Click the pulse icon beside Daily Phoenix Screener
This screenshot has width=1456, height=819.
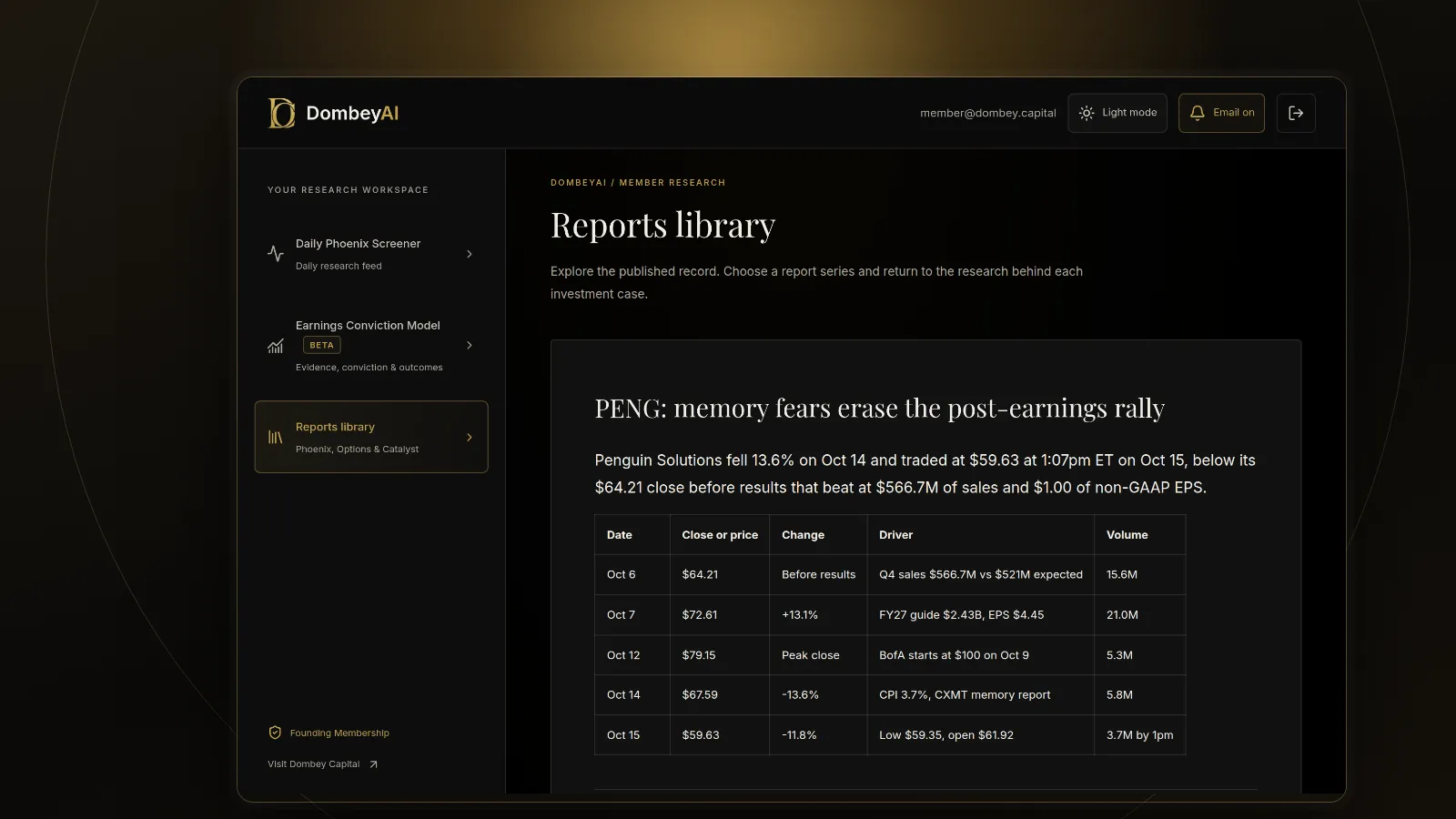click(x=276, y=254)
